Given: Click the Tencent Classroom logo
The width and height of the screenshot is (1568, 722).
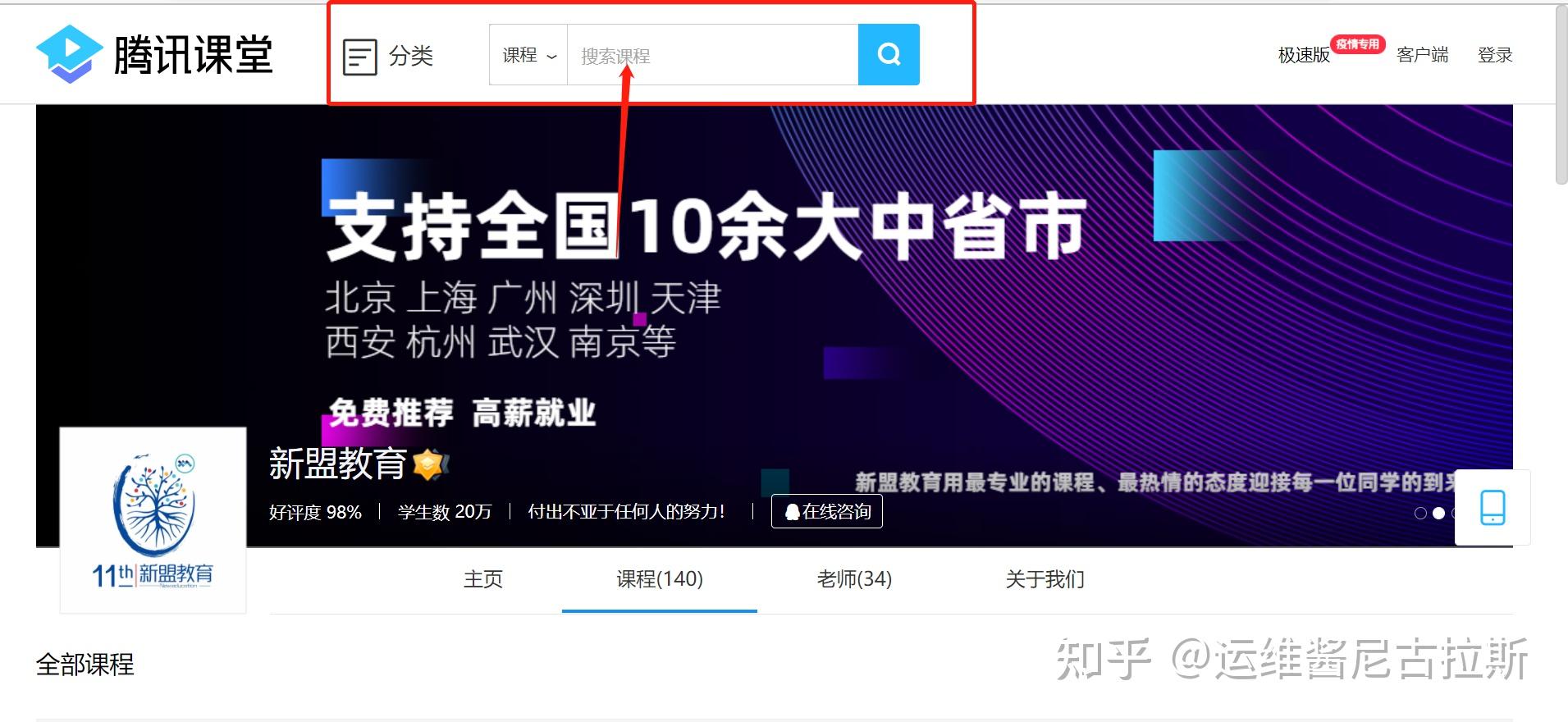Looking at the screenshot, I should pyautogui.click(x=154, y=54).
